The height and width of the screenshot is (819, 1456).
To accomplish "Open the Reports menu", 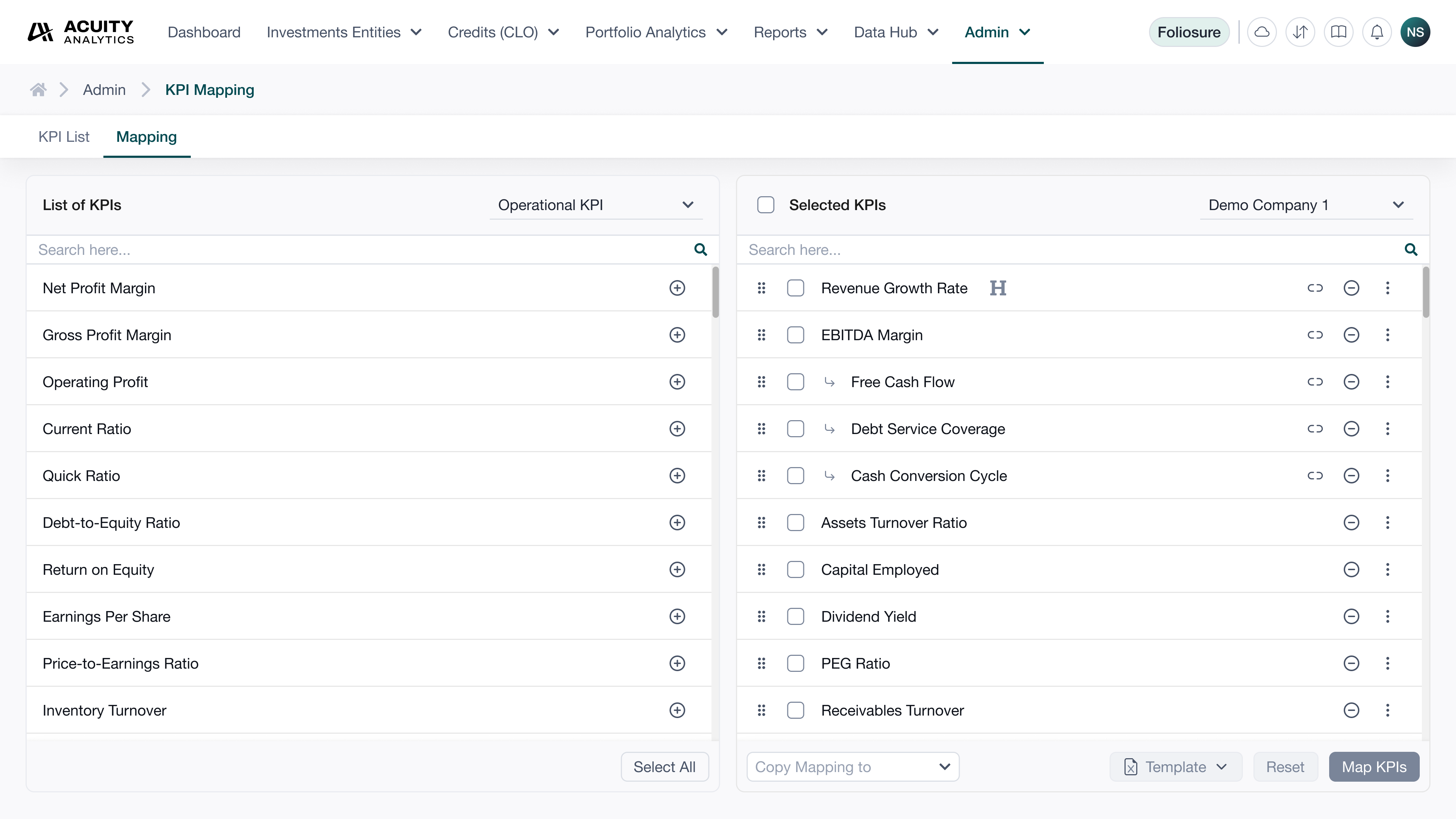I will point(790,32).
